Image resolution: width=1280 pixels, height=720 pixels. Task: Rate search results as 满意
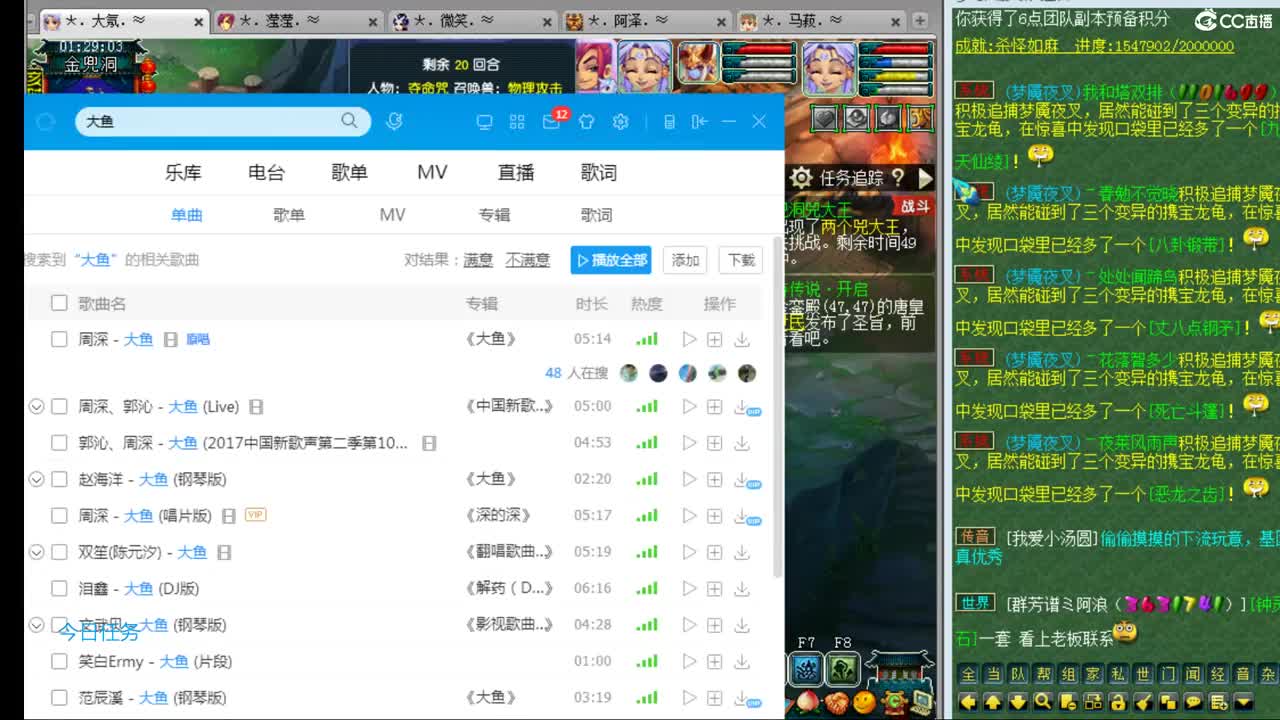pyautogui.click(x=478, y=260)
